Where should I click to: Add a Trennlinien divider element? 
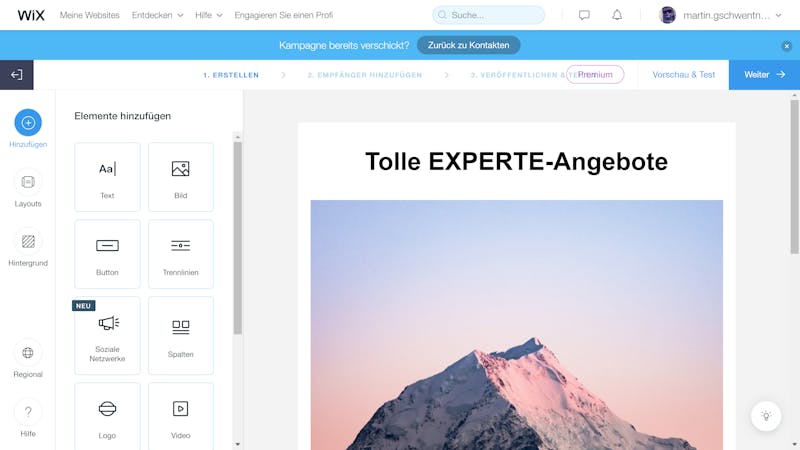pos(181,254)
